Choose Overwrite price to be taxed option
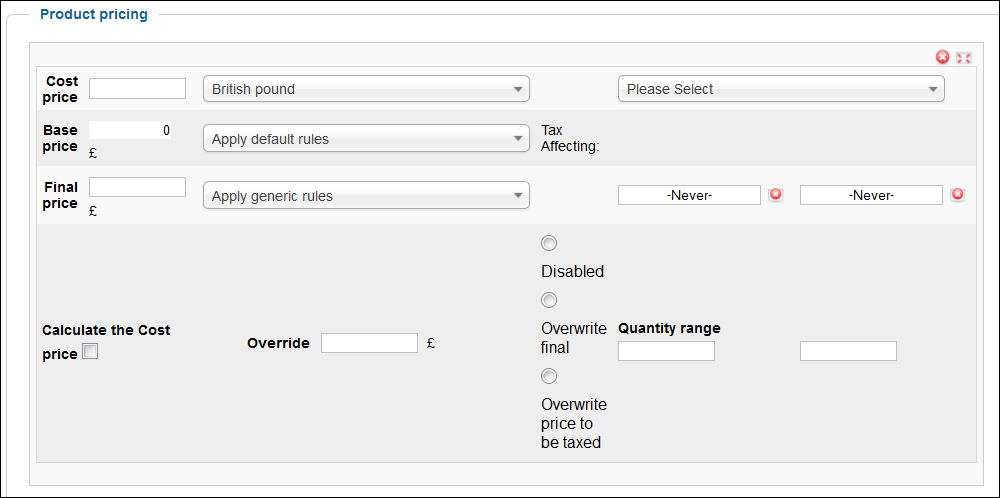This screenshot has height=498, width=1000. pyautogui.click(x=548, y=376)
